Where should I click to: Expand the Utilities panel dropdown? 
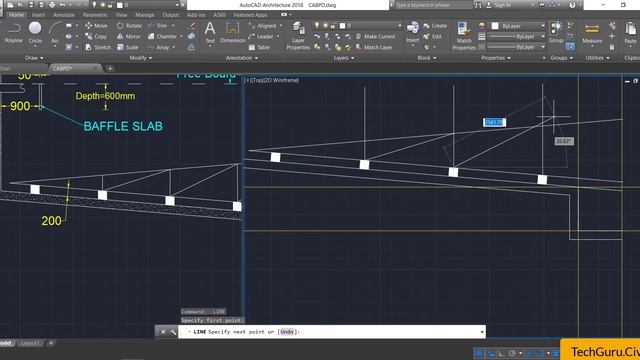[x=598, y=58]
